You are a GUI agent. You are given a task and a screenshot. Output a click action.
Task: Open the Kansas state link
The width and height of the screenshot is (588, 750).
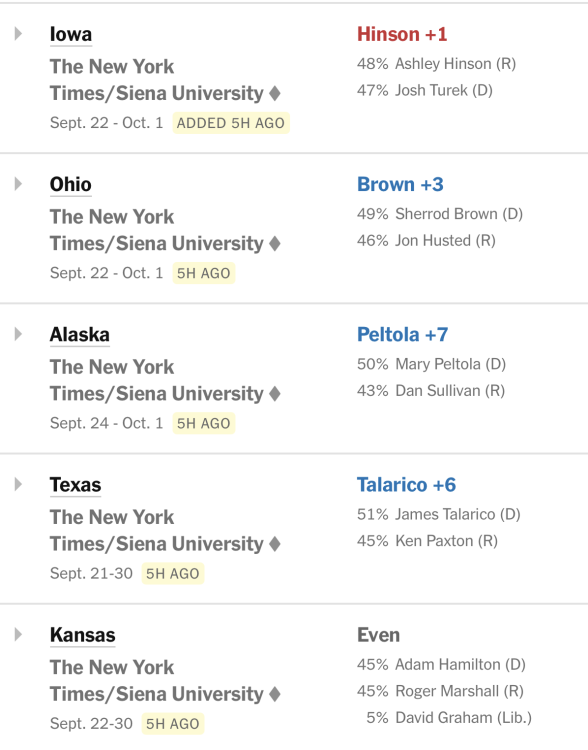(83, 635)
